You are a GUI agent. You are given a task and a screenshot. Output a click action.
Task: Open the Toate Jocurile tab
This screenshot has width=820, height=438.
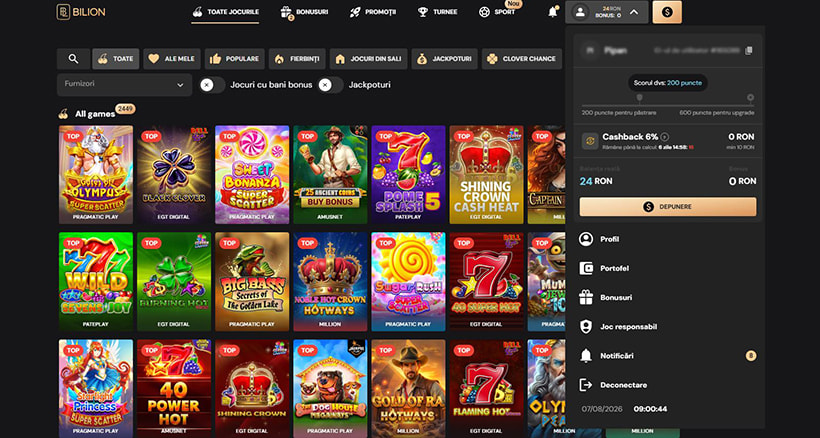[225, 12]
